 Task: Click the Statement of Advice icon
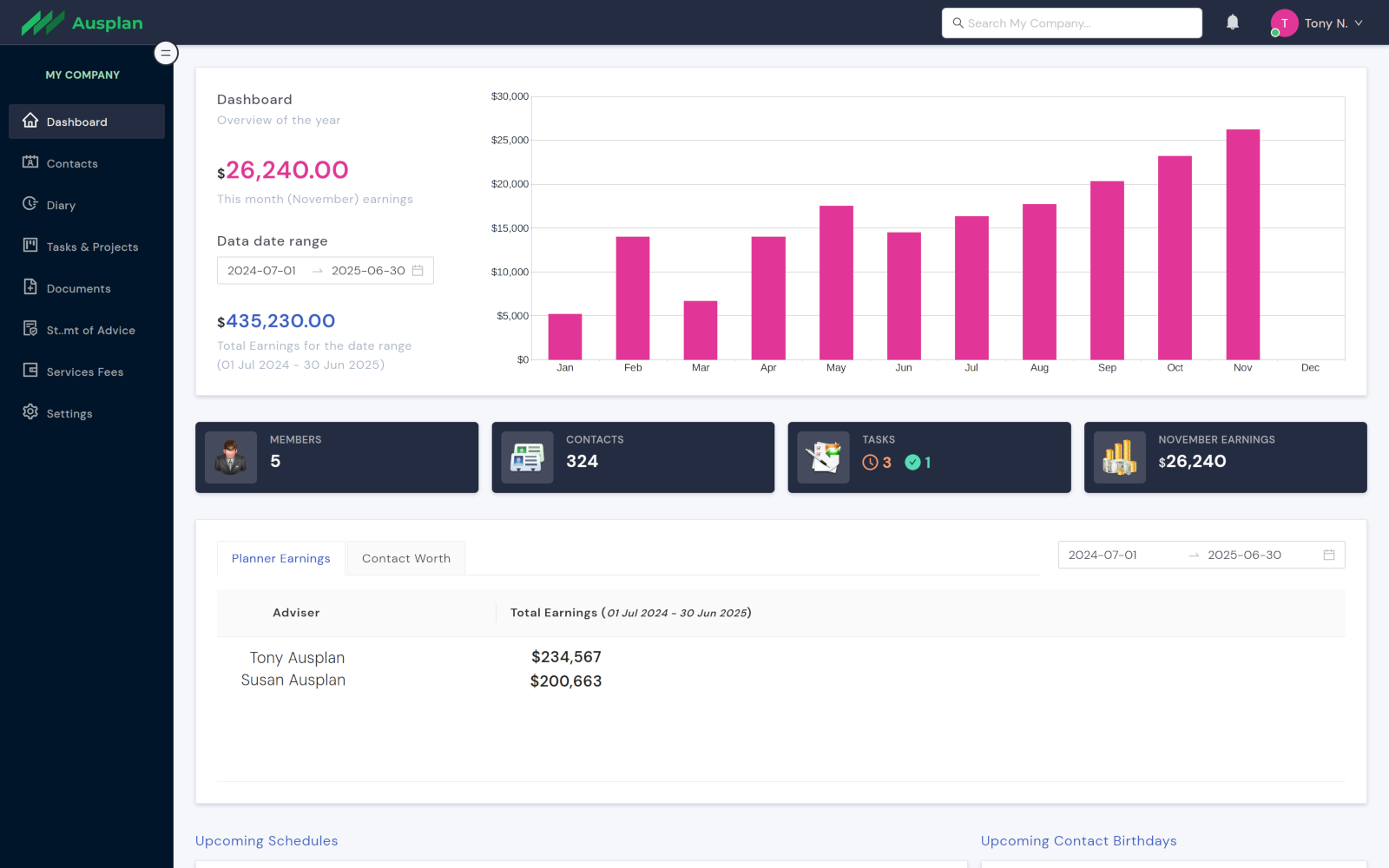(x=30, y=329)
